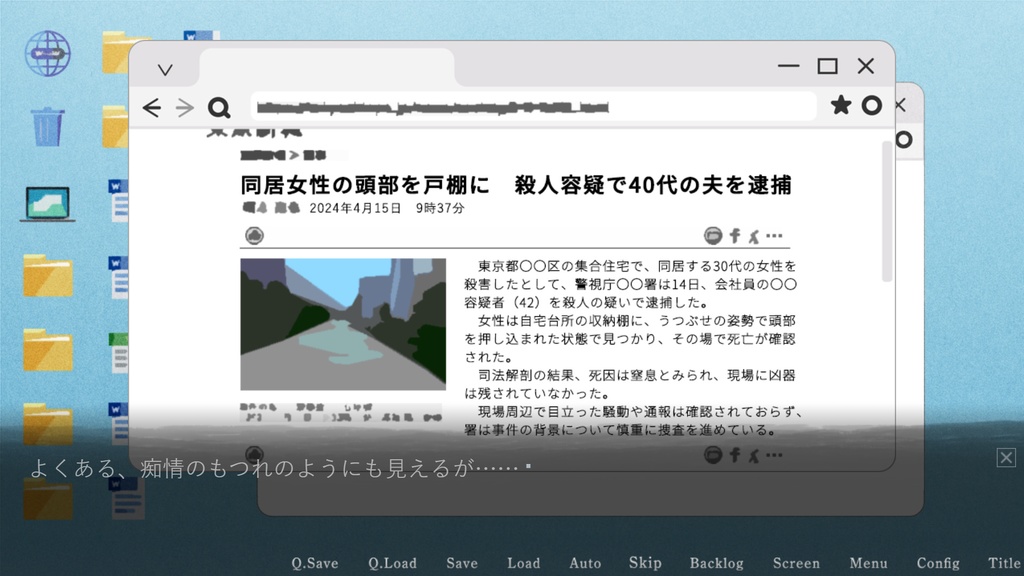1024x576 pixels.
Task: Click the browser forward arrow
Action: point(185,107)
